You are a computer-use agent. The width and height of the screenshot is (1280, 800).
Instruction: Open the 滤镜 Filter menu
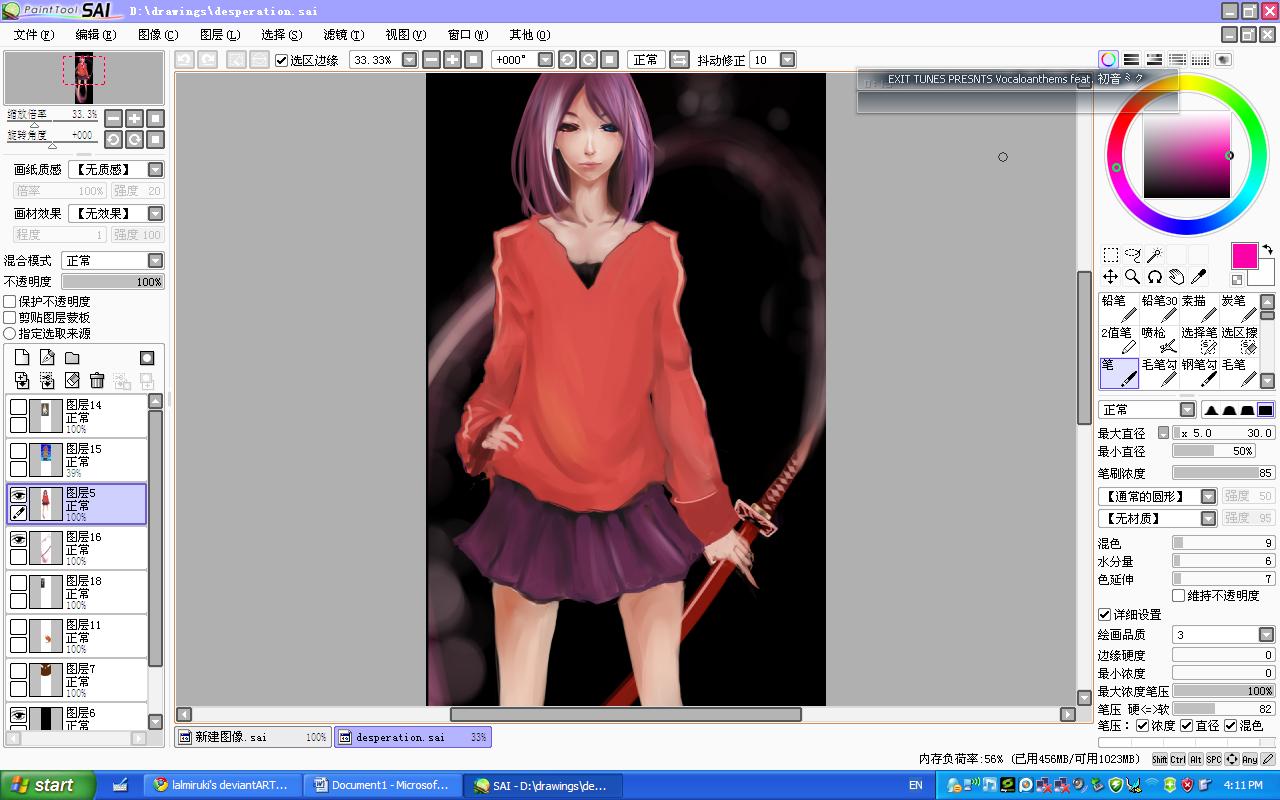pos(343,35)
